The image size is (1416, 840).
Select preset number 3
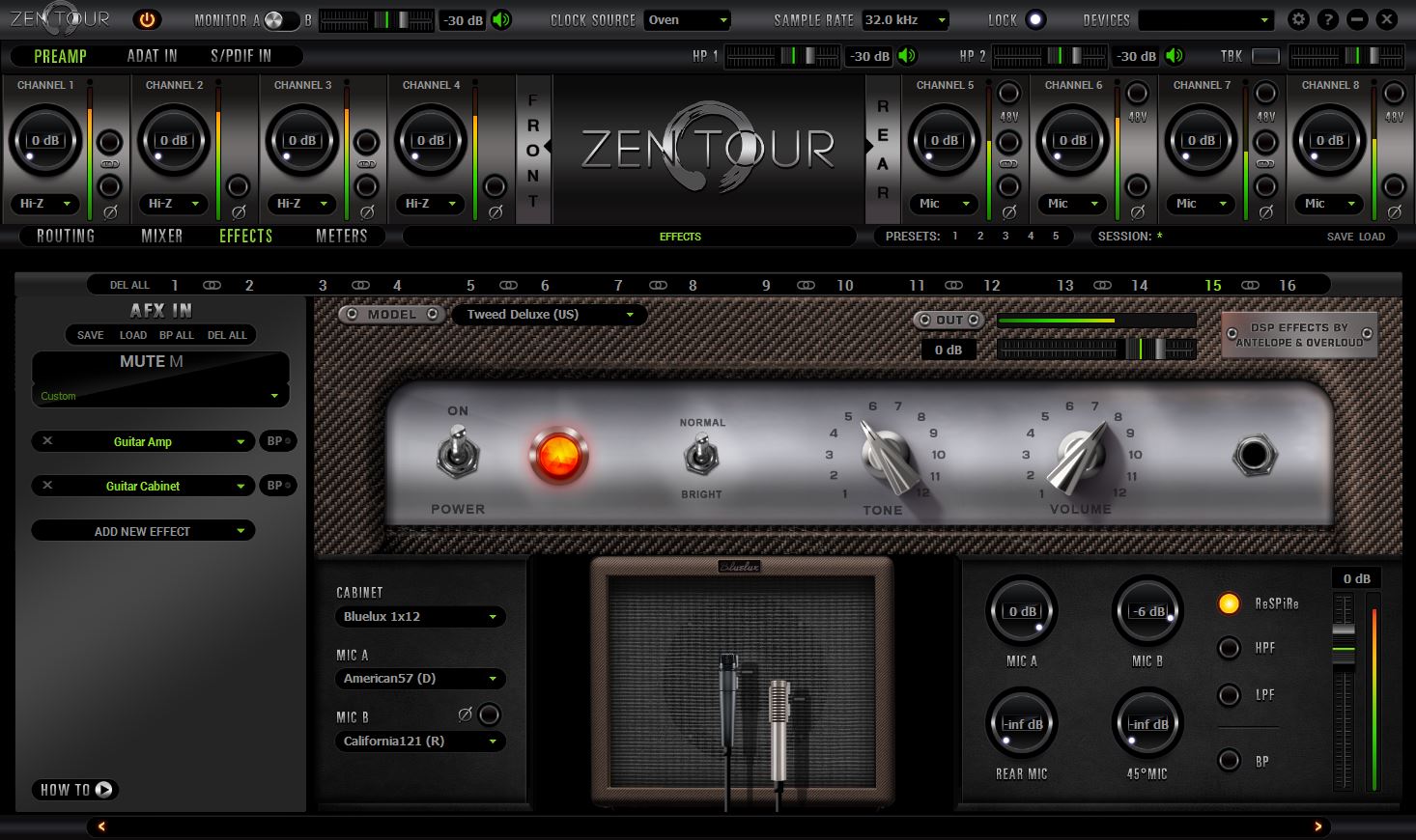[1005, 236]
